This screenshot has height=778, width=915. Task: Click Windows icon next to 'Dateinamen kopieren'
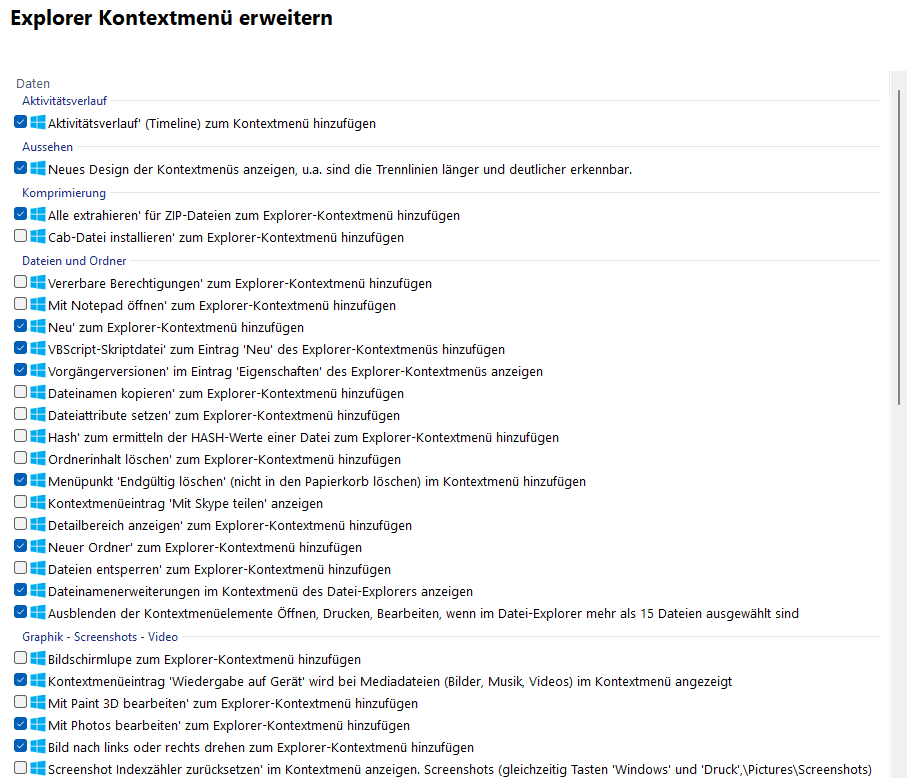click(x=38, y=393)
